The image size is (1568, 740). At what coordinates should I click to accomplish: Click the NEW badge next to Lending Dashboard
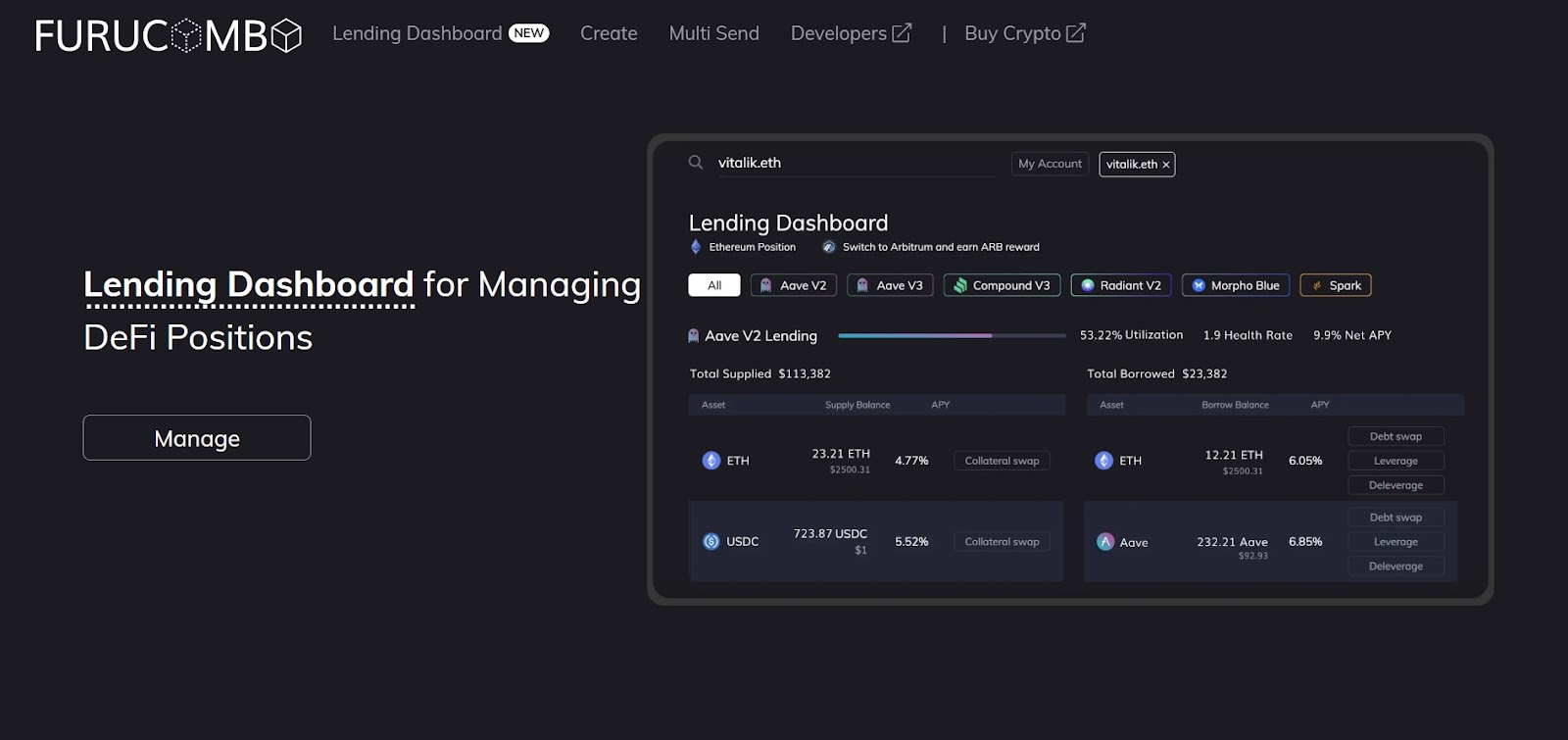point(529,33)
